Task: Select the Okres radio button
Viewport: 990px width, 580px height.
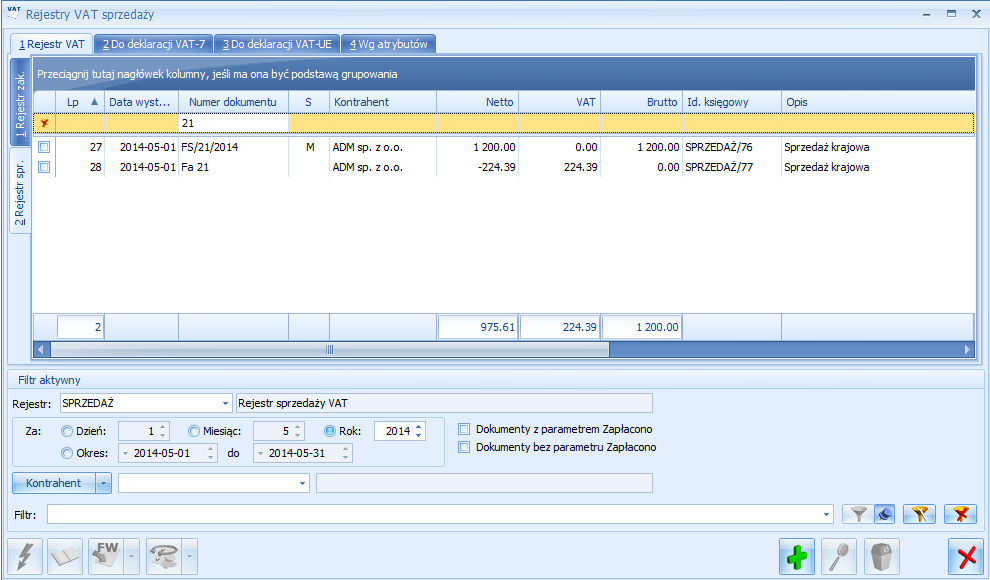Action: pyautogui.click(x=67, y=453)
